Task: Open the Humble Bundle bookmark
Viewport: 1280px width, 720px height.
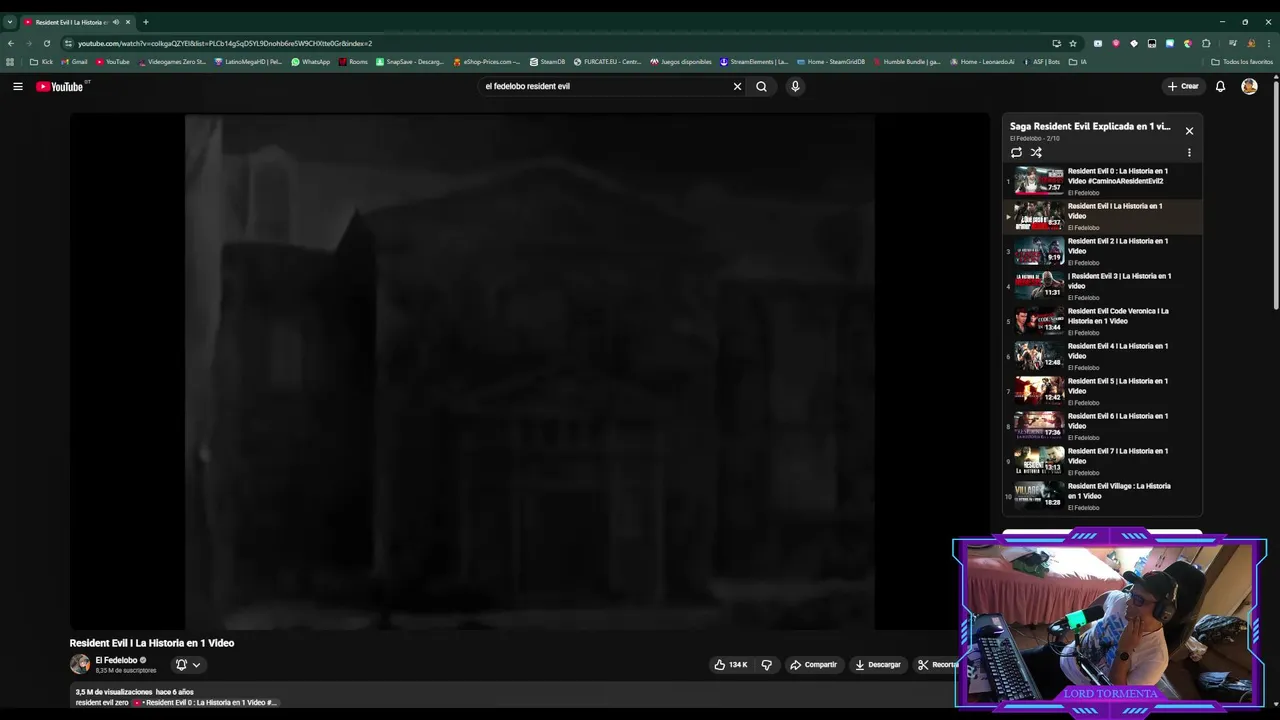Action: click(x=907, y=62)
